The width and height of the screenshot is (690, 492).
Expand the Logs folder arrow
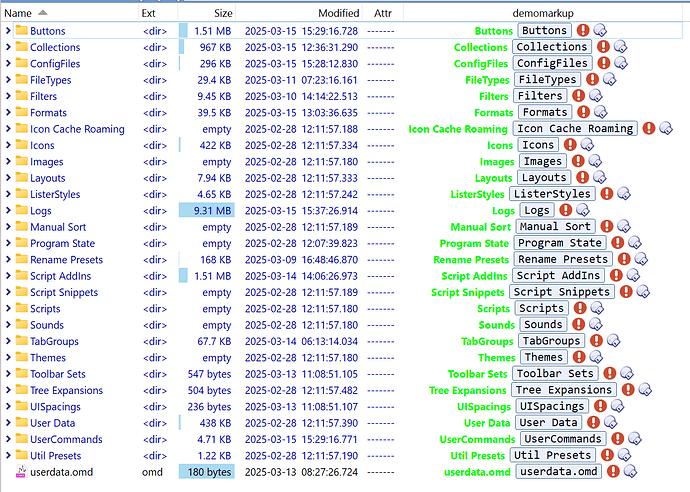[x=8, y=210]
